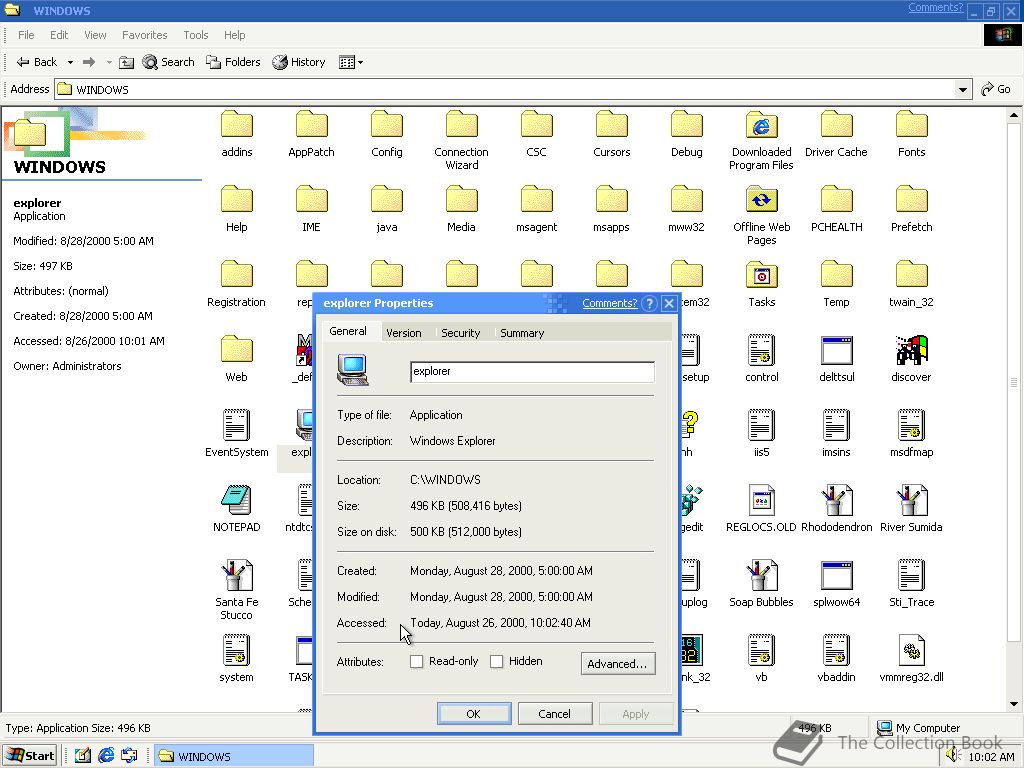Open the addins folder icon
The width and height of the screenshot is (1024, 768).
[x=236, y=124]
